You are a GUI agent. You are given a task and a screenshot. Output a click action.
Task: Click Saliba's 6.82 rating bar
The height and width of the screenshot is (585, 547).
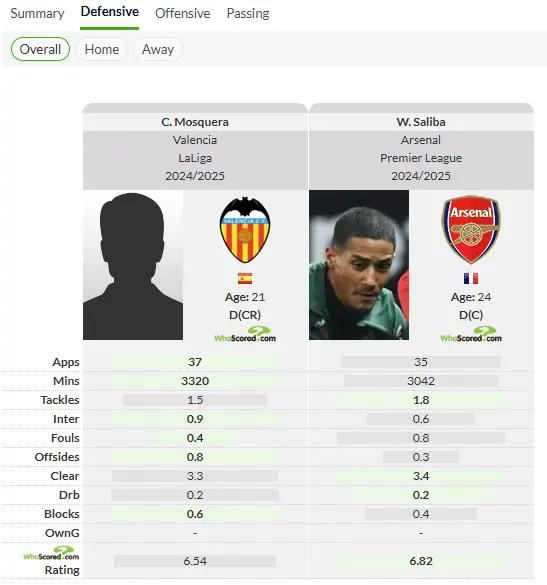point(421,561)
